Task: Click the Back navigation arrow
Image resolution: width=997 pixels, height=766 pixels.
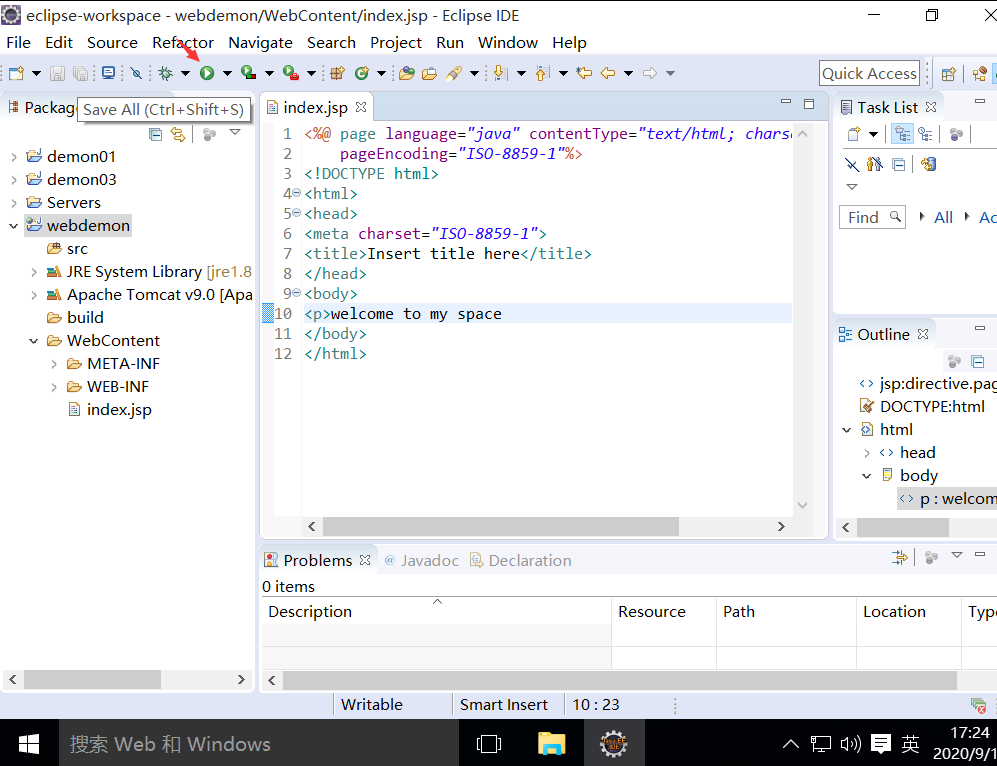Action: point(608,73)
